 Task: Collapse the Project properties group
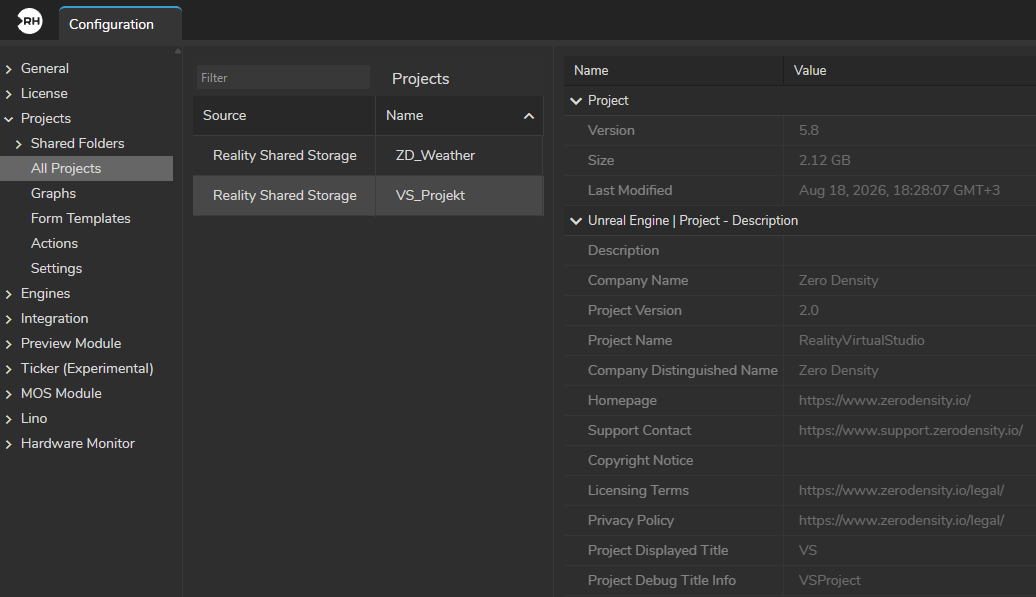pyautogui.click(x=576, y=101)
